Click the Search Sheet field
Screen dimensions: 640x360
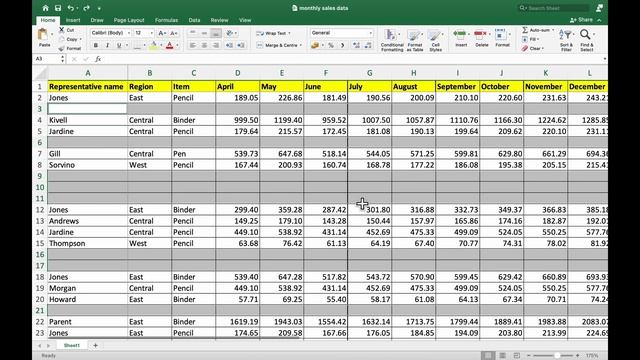point(553,8)
